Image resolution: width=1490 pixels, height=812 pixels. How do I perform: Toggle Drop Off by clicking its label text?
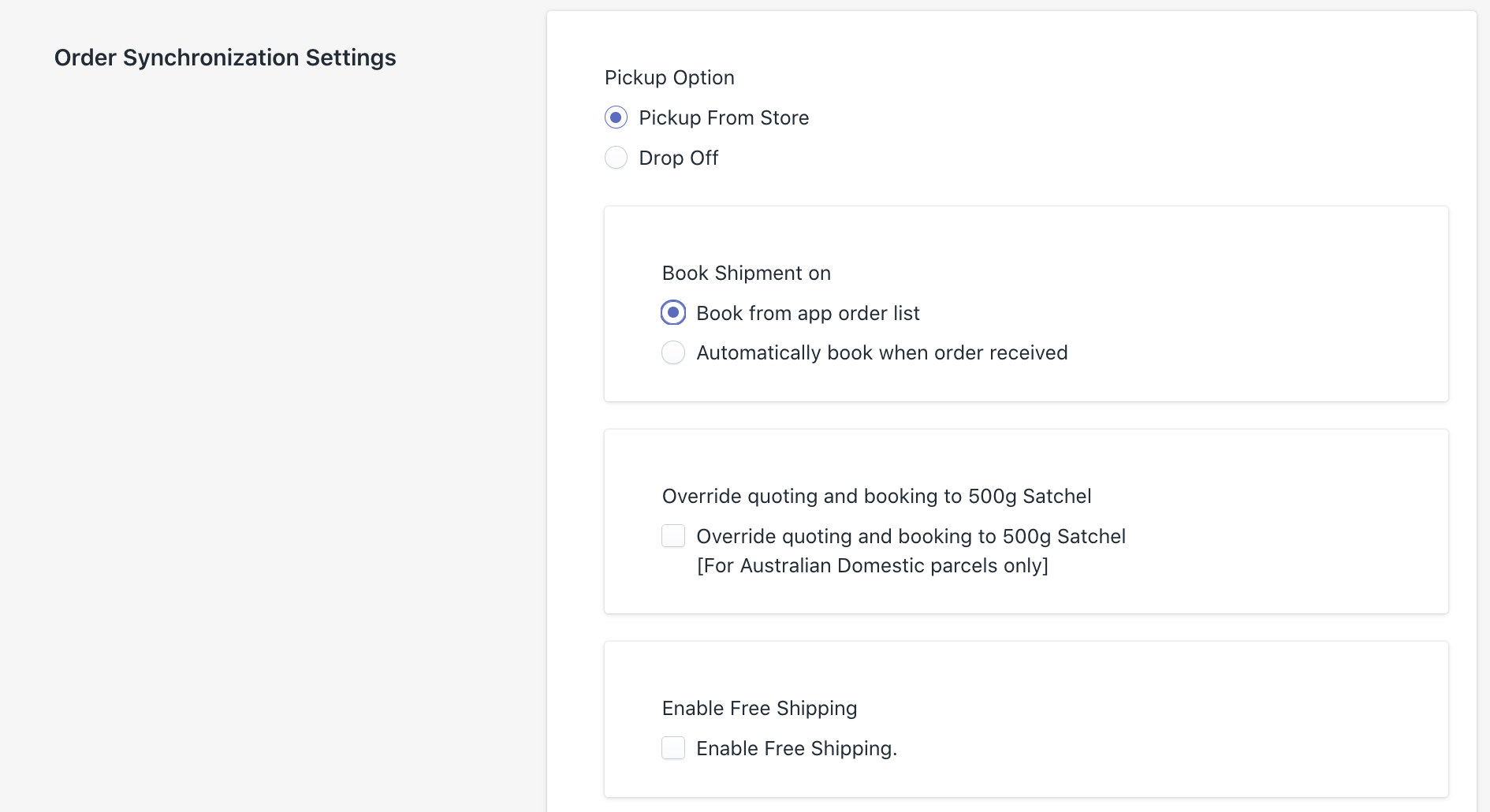[677, 158]
